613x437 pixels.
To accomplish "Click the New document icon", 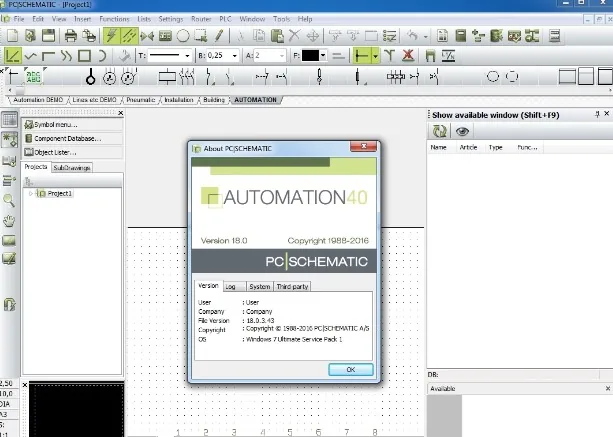I will pos(13,36).
